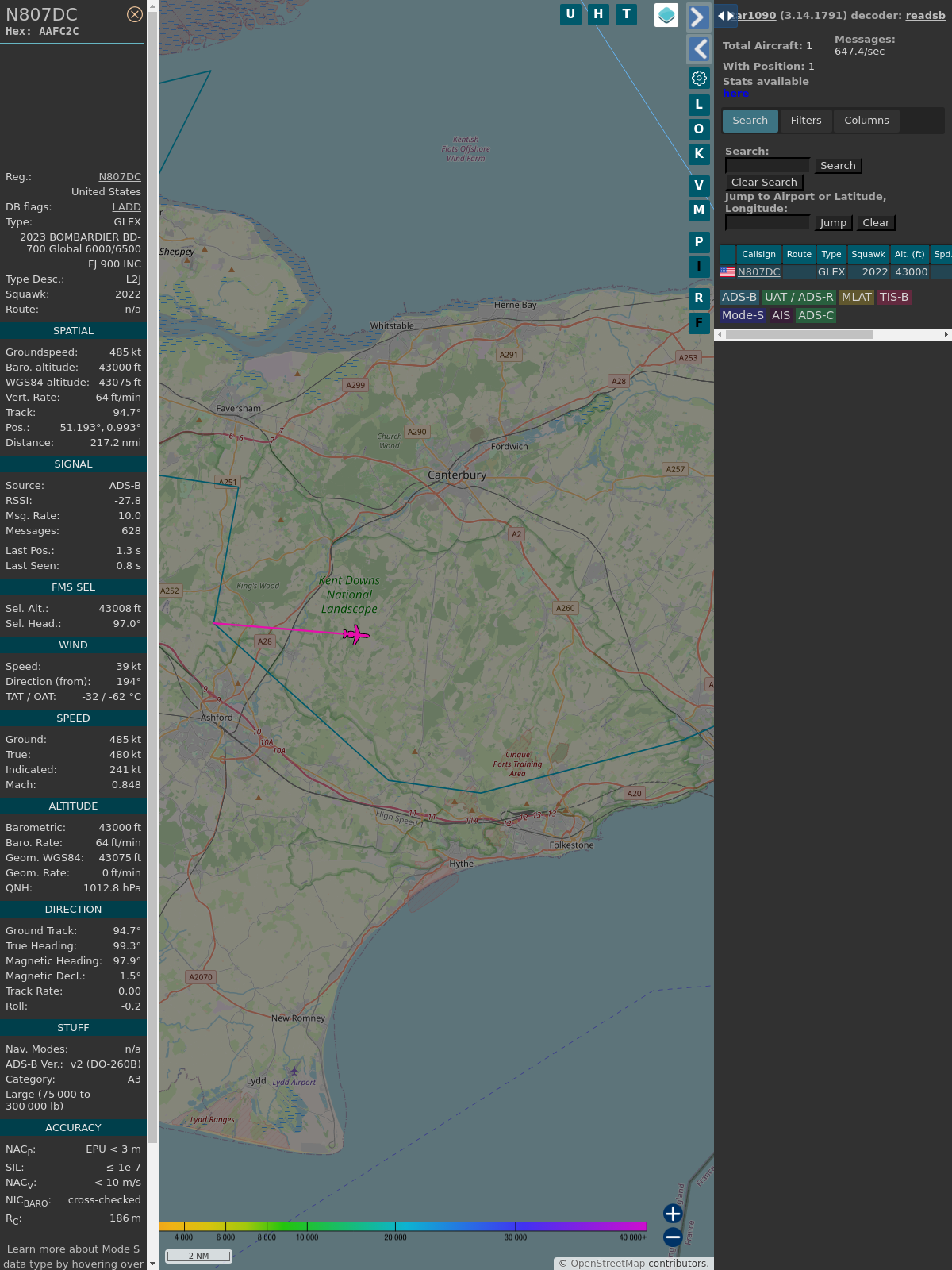Viewport: 952px width, 1270px height.
Task: Toggle the K map button
Action: (x=699, y=154)
